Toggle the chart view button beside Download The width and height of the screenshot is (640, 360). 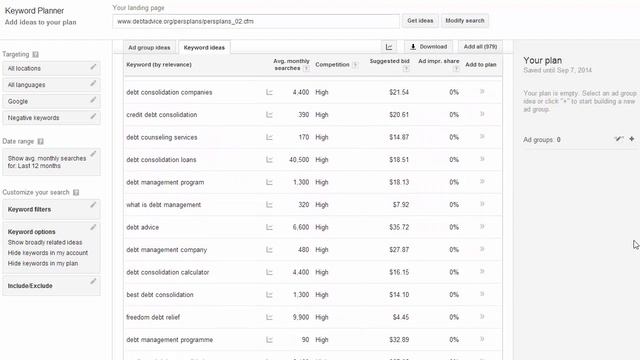pos(389,47)
